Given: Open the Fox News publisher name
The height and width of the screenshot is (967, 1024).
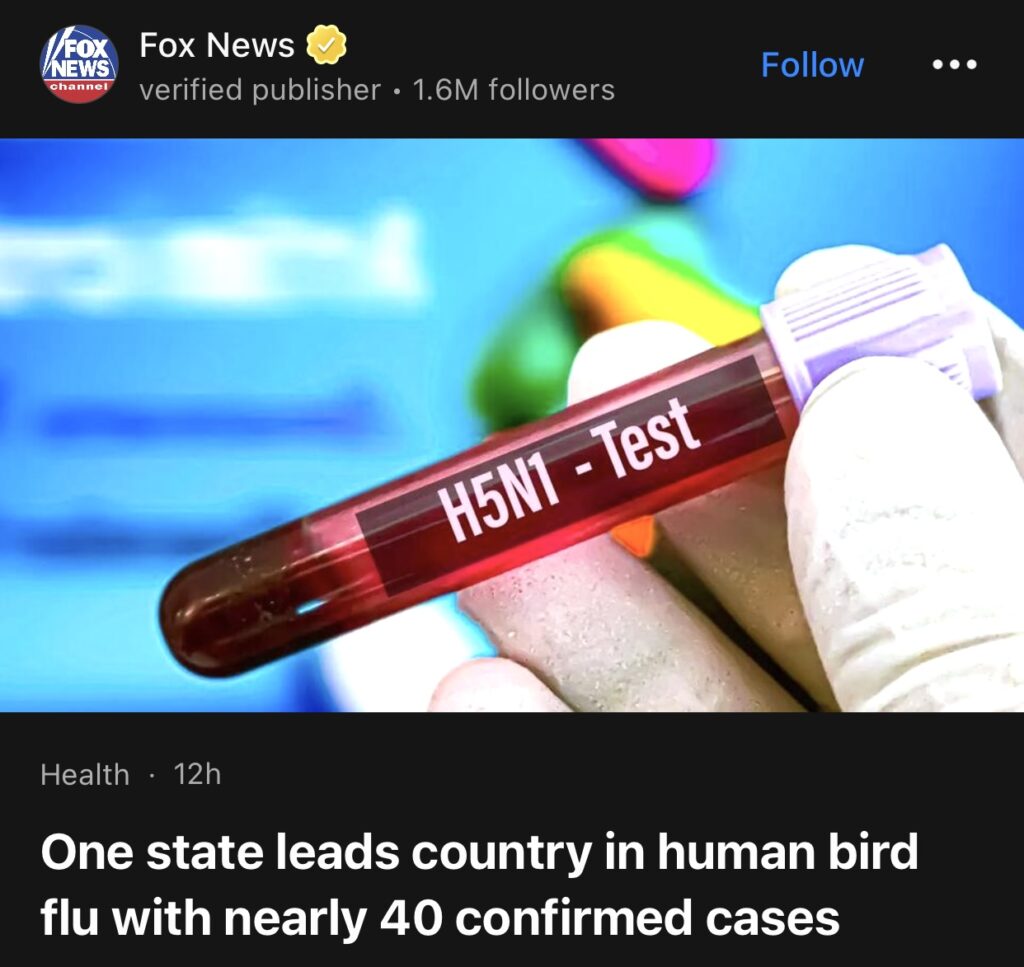Looking at the screenshot, I should tap(216, 44).
